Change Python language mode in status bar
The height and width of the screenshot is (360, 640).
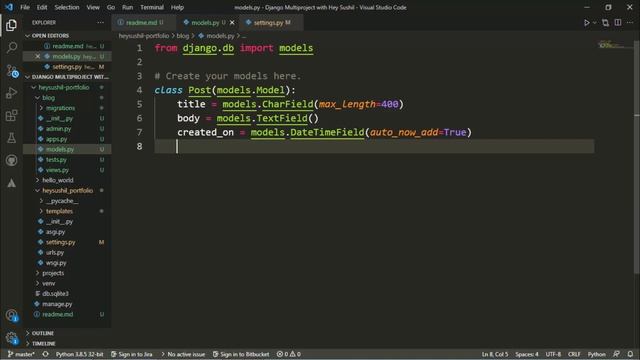click(596, 354)
